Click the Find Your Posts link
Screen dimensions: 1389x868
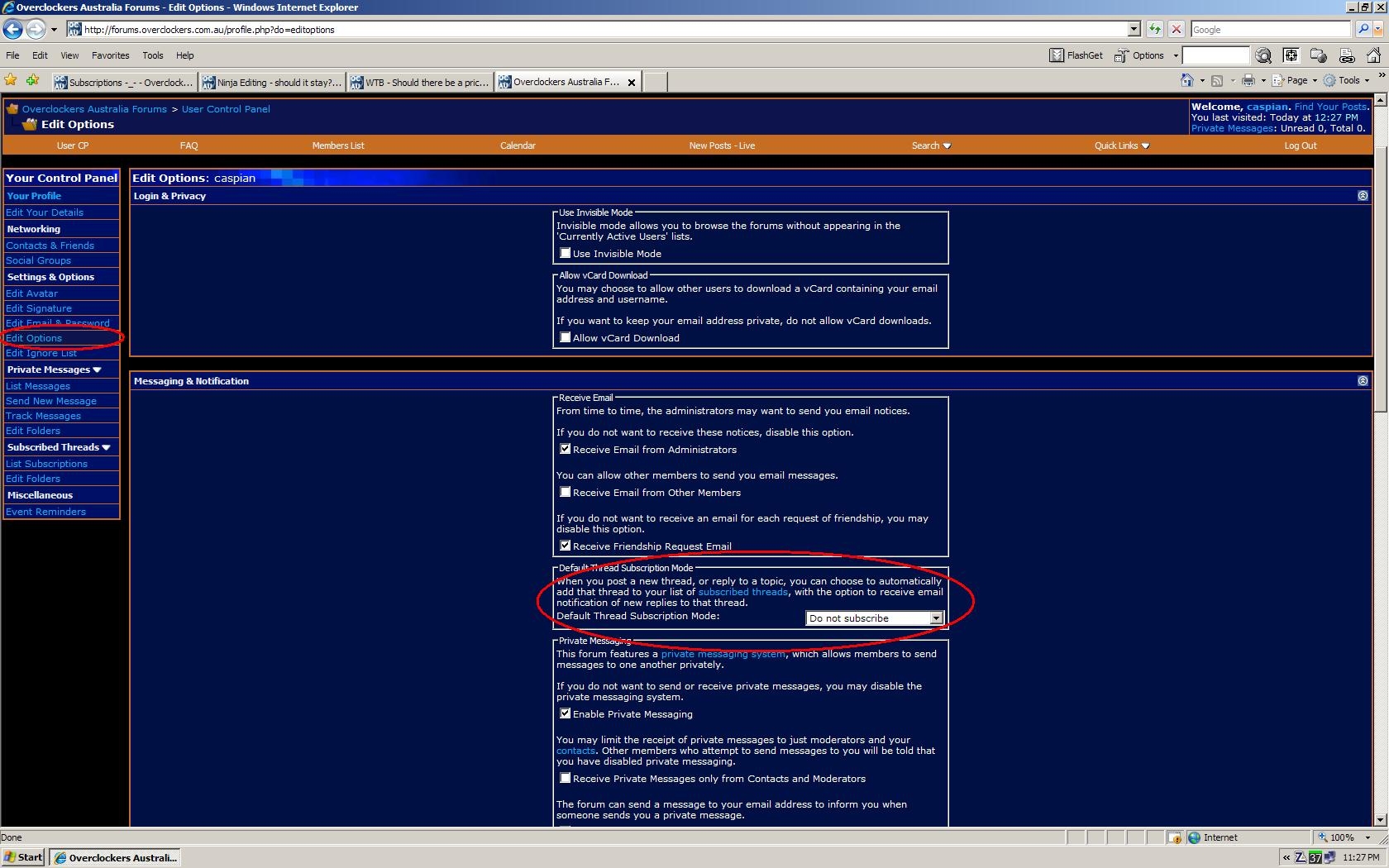pos(1330,107)
